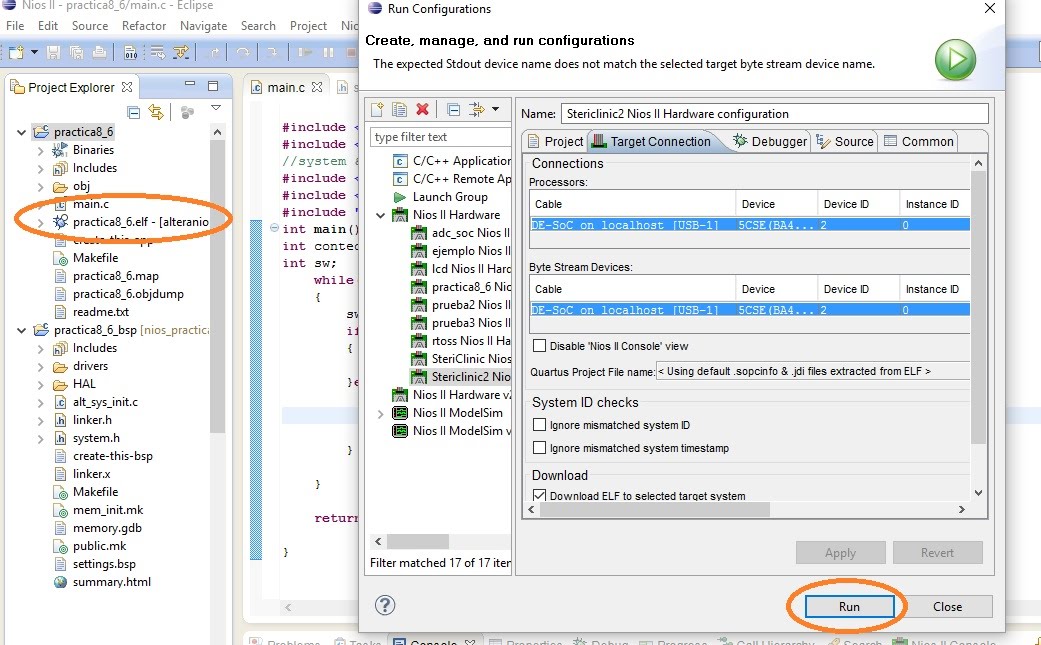Click the Collapse All icon in Project Explorer

(133, 112)
